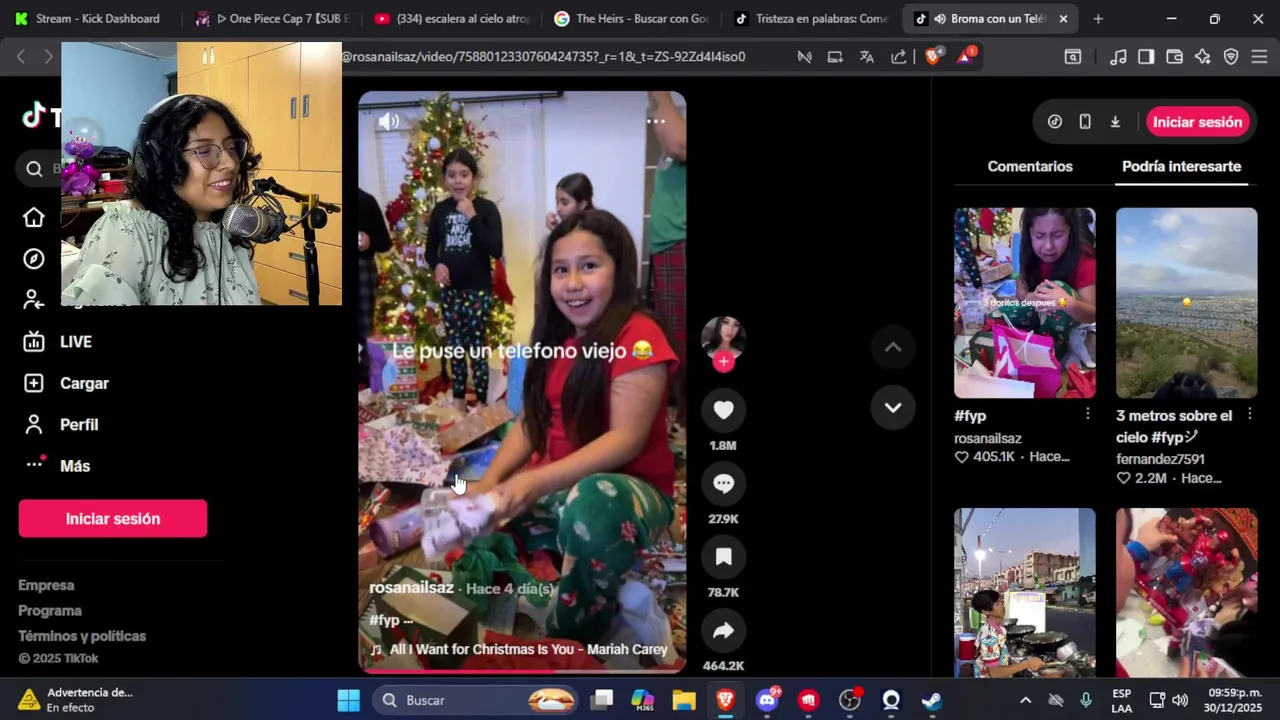Viewport: 1280px width, 720px height.
Task: Click the pink Iniciar sesión sidebar button
Action: 113,519
